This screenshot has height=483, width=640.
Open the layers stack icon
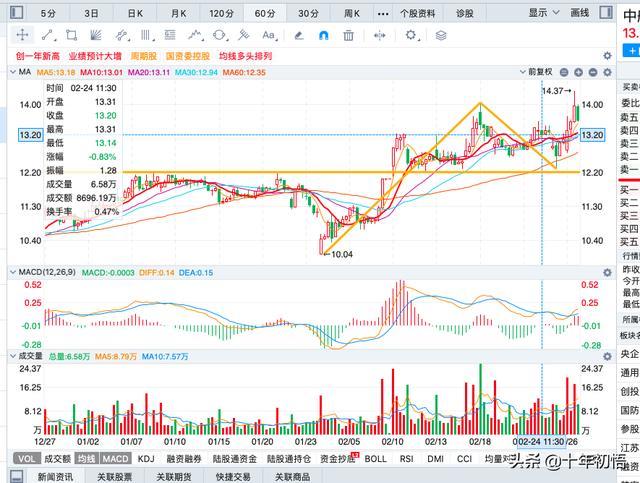[x=441, y=36]
